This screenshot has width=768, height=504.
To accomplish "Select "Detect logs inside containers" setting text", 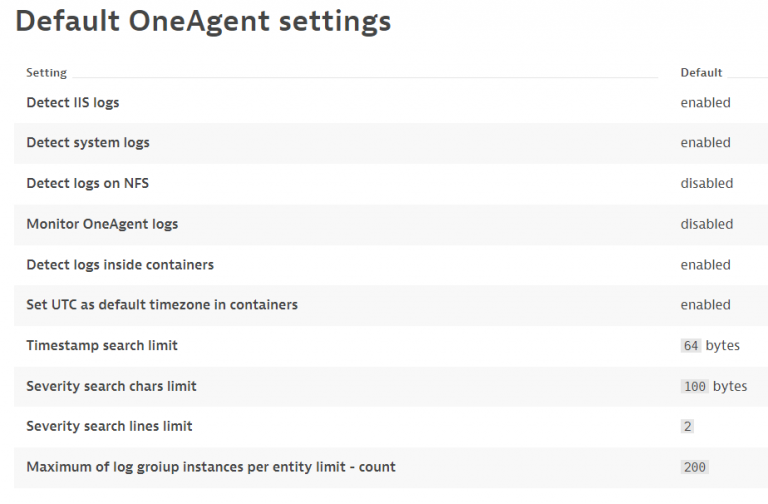I will point(120,265).
